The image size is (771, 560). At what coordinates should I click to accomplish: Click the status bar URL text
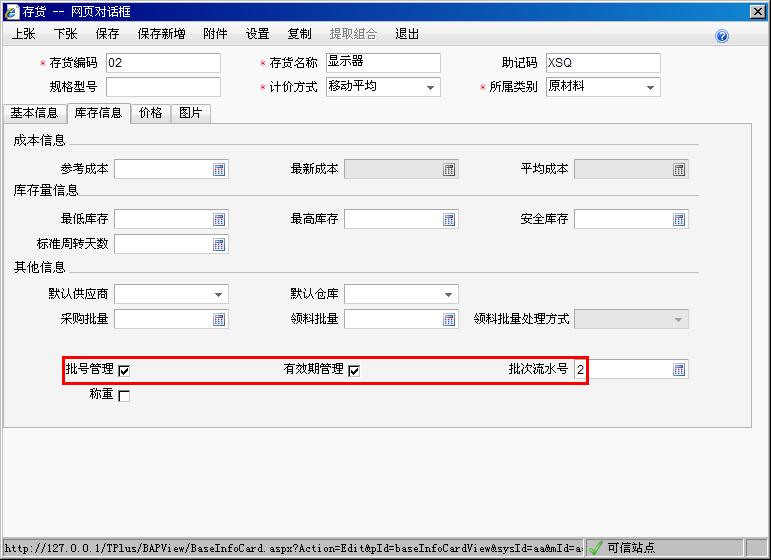click(294, 548)
